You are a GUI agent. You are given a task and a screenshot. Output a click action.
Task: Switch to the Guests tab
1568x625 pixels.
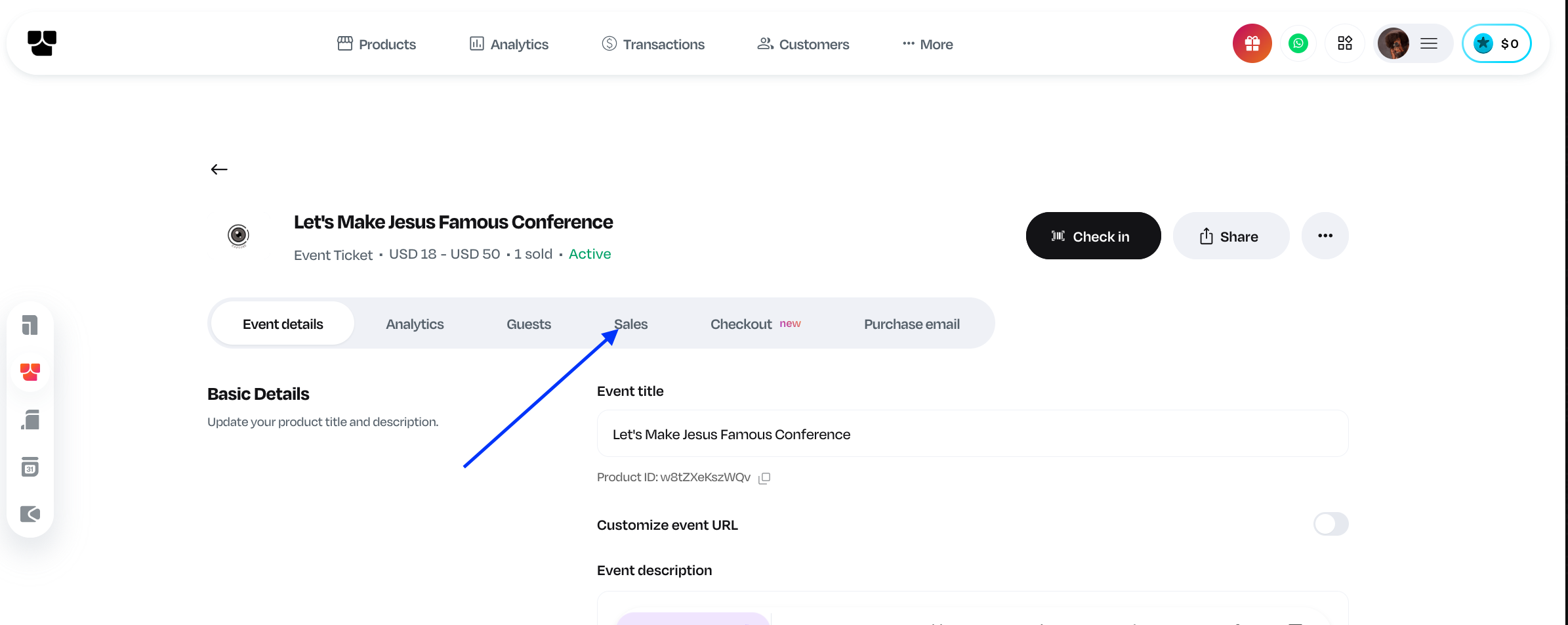[x=528, y=324]
